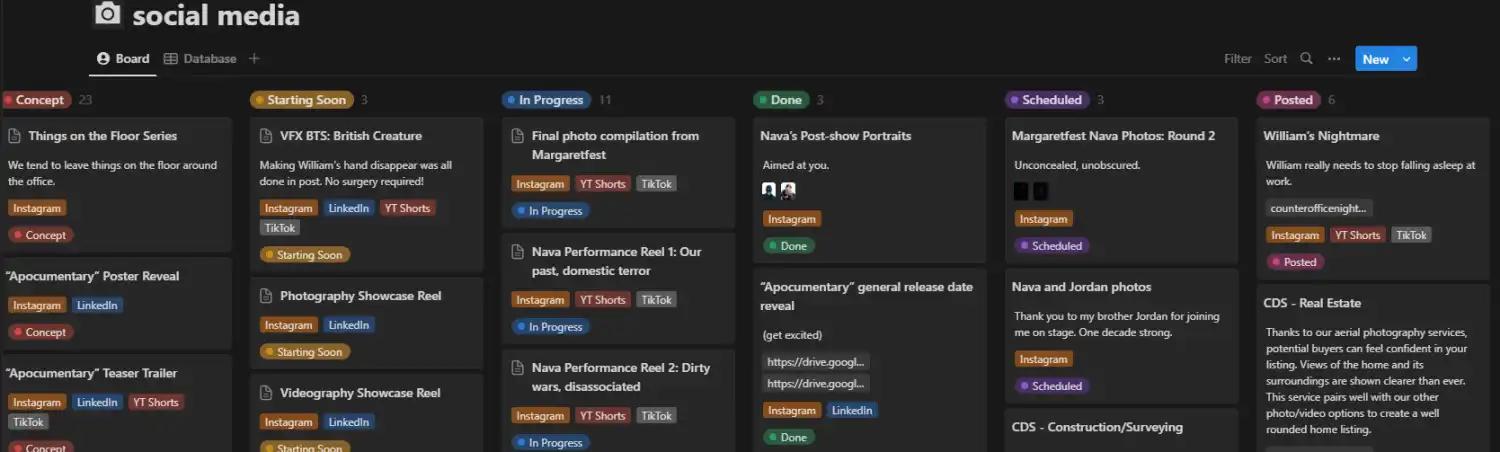Image resolution: width=1500 pixels, height=452 pixels.
Task: Click YT Shorts tag on Teaser Trailer card
Action: click(156, 402)
